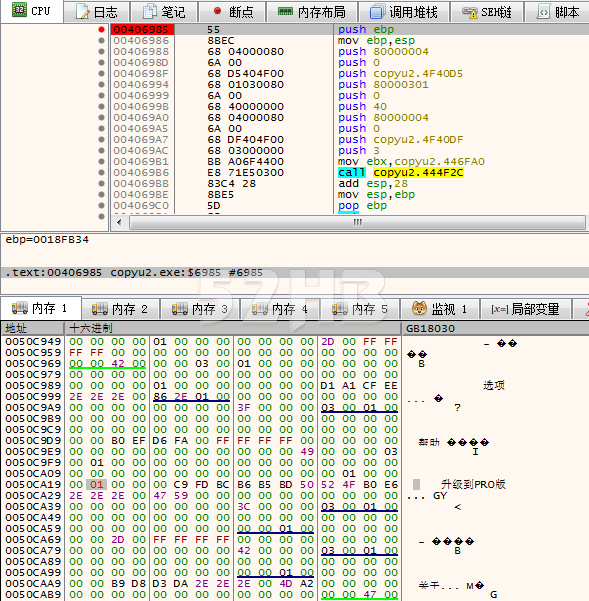Click the notes icon on 笔记 tab
This screenshot has width=589, height=601.
[150, 12]
